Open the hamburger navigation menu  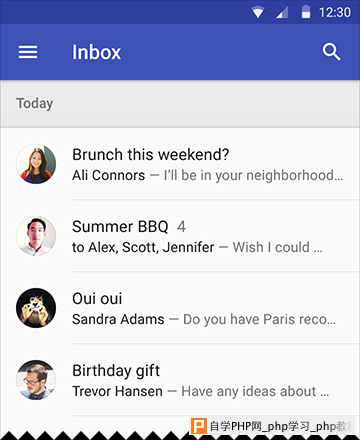[x=28, y=52]
